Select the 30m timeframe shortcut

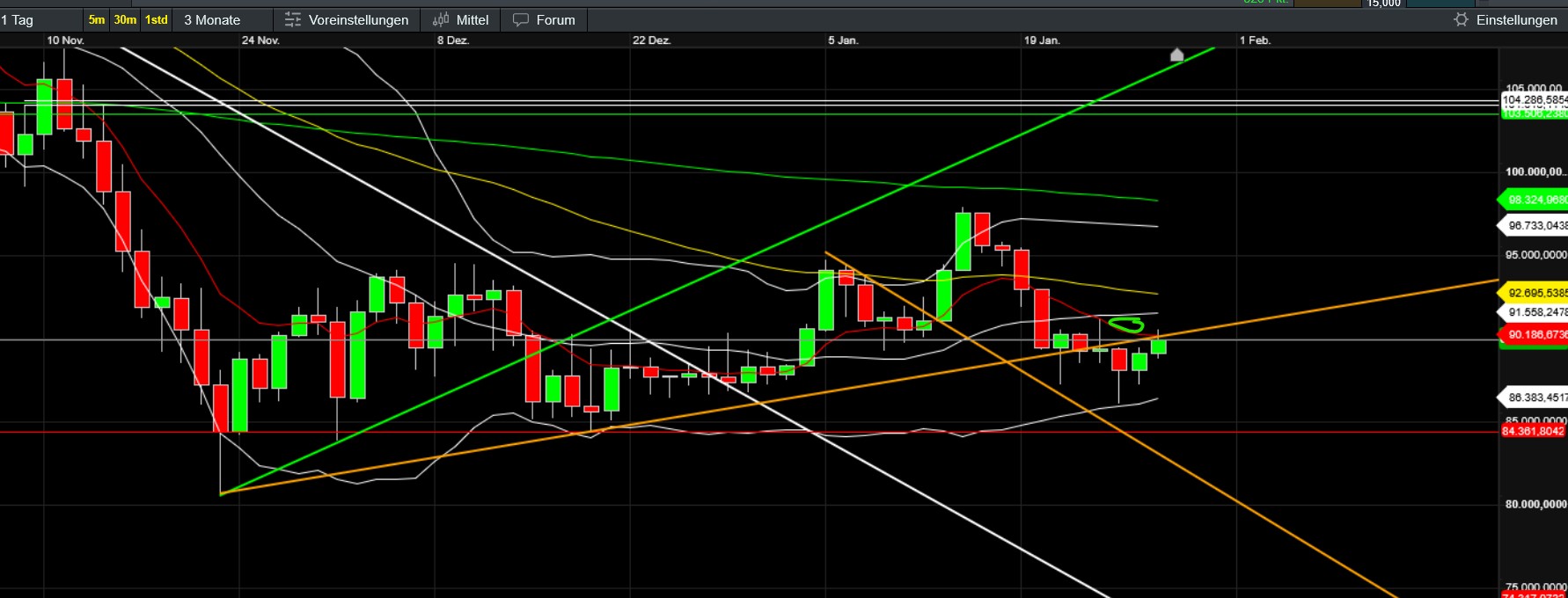[125, 19]
